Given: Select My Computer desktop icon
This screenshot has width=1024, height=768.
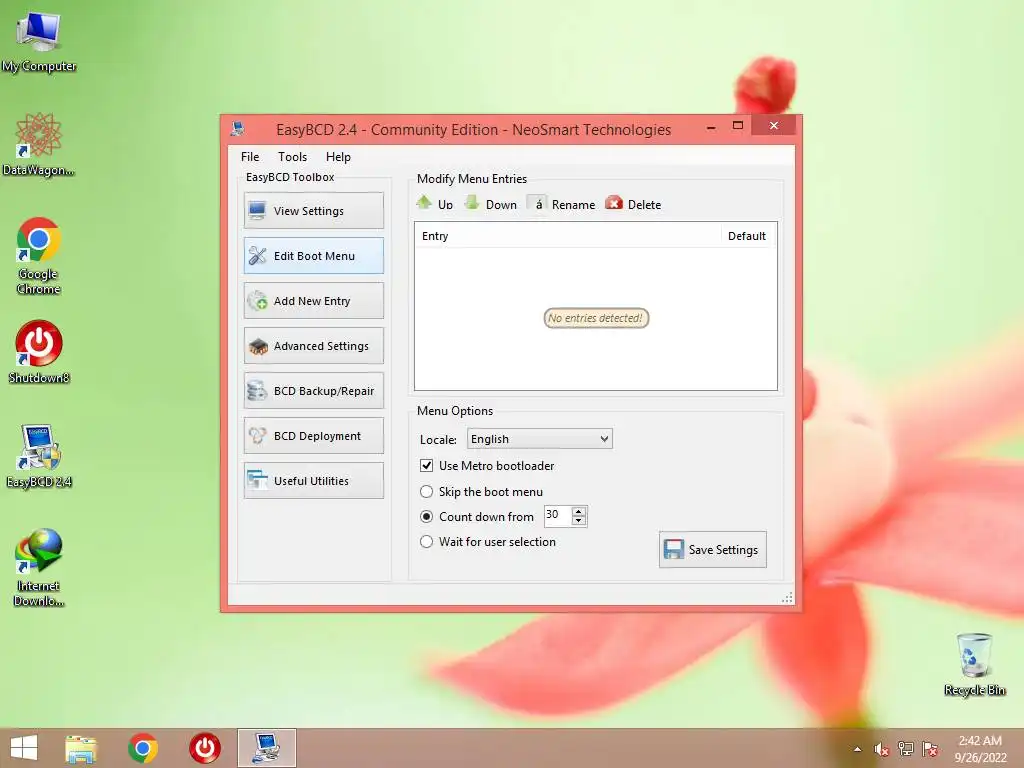Looking at the screenshot, I should [x=39, y=42].
